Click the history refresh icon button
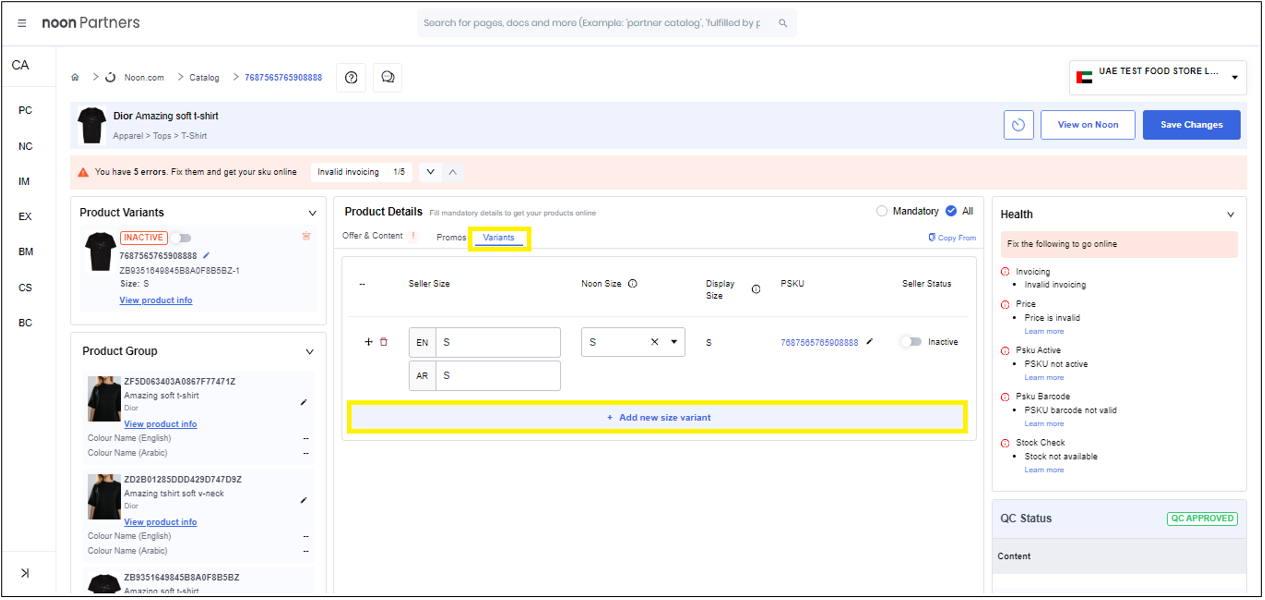Viewport: 1265px width, 600px height. coord(1018,125)
